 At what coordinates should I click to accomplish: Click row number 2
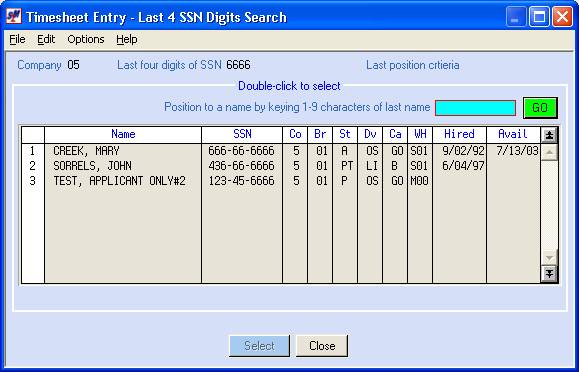[x=32, y=166]
